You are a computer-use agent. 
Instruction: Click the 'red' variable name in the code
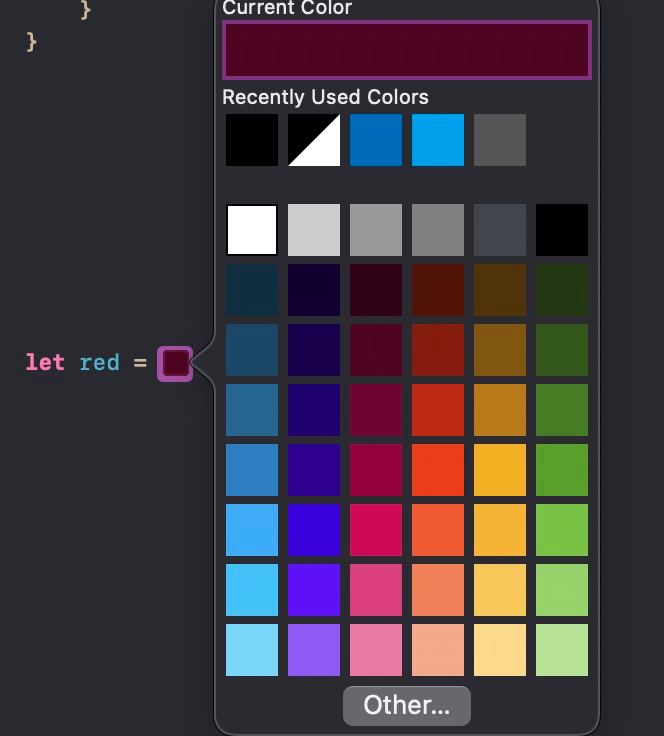coord(99,362)
